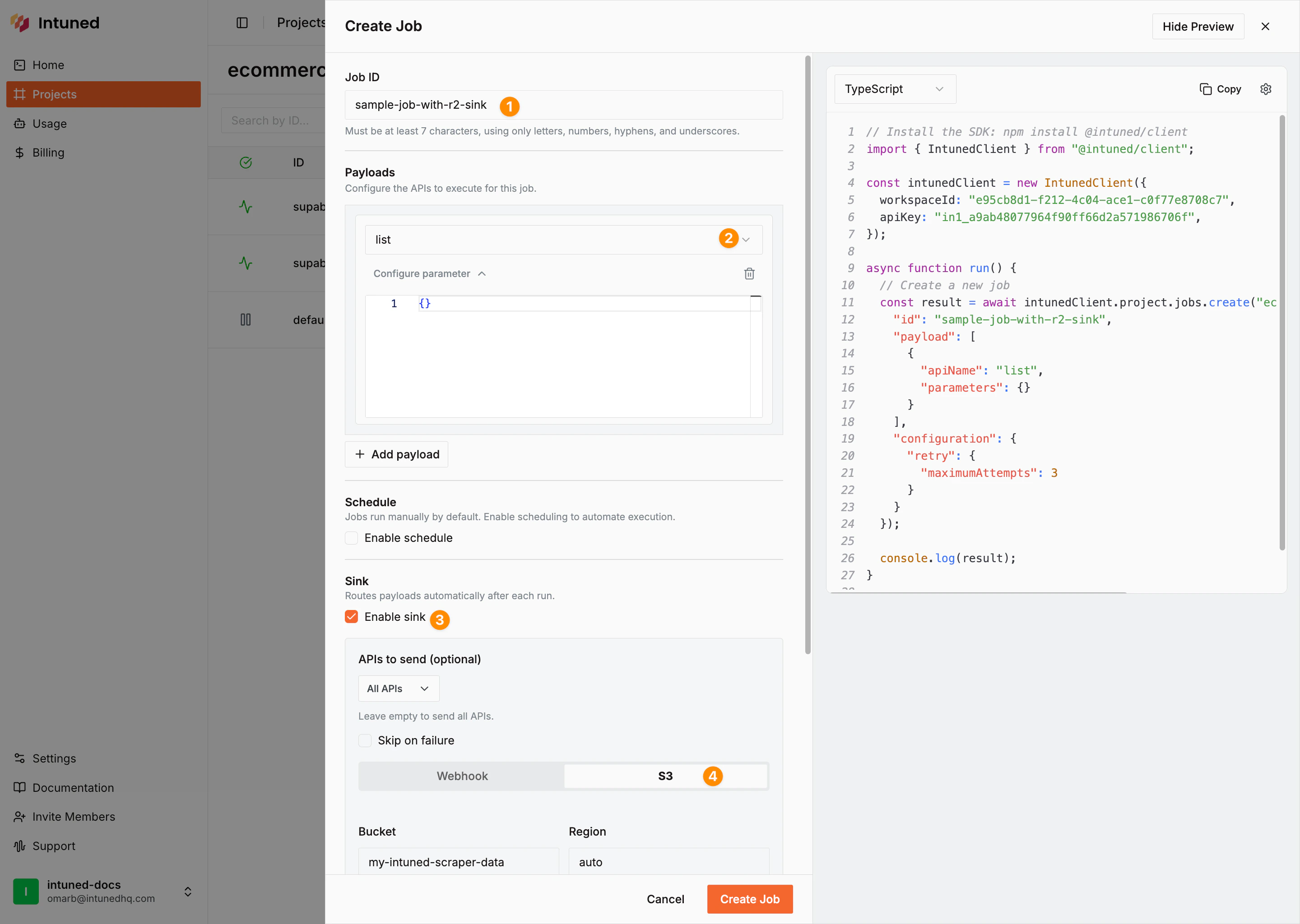Viewport: 1300px width, 924px height.
Task: Check the Skip on failure option
Action: point(365,740)
